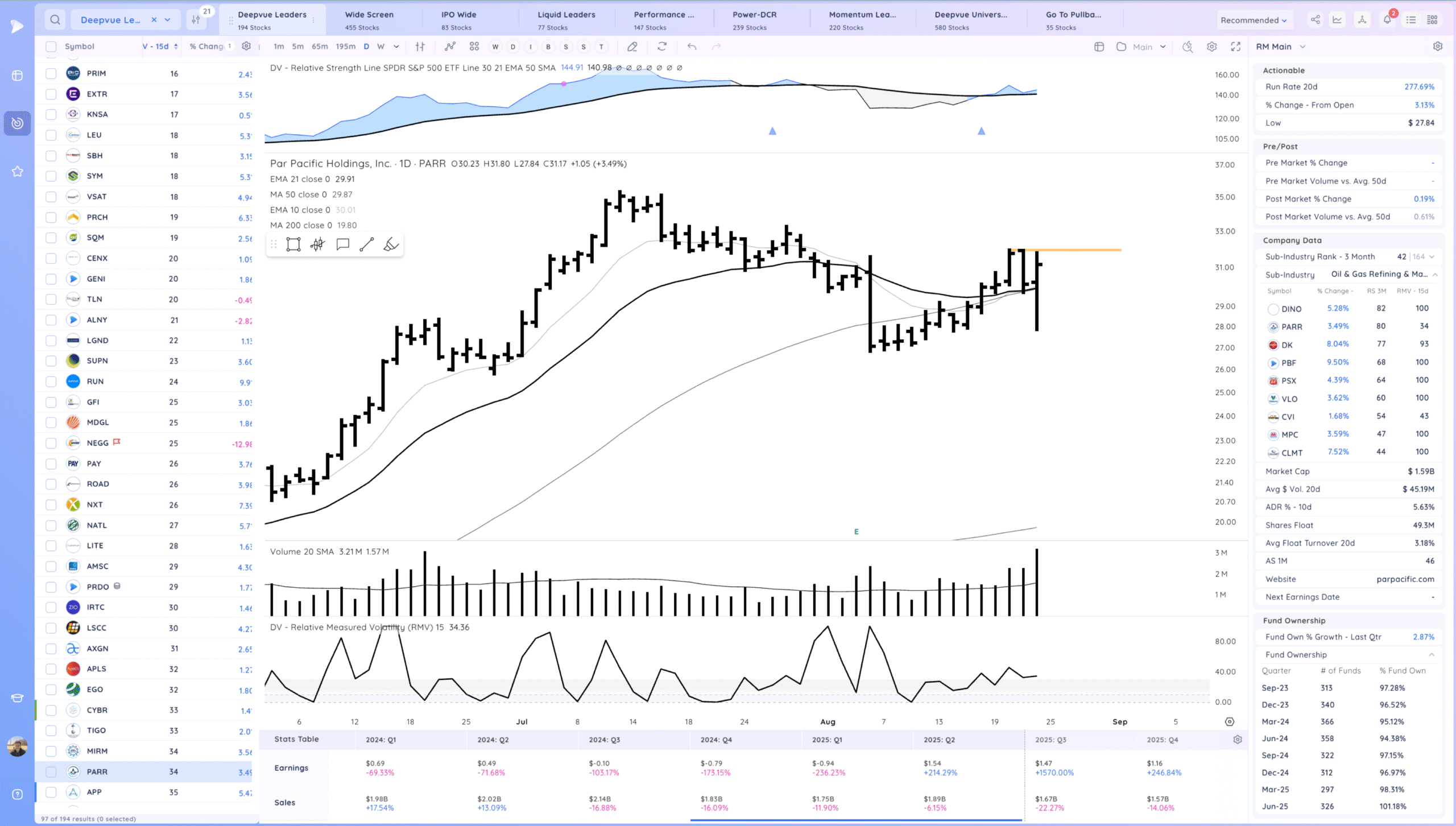Viewport: 1456px width, 826px height.
Task: Open the Recommended dropdown
Action: click(1254, 20)
